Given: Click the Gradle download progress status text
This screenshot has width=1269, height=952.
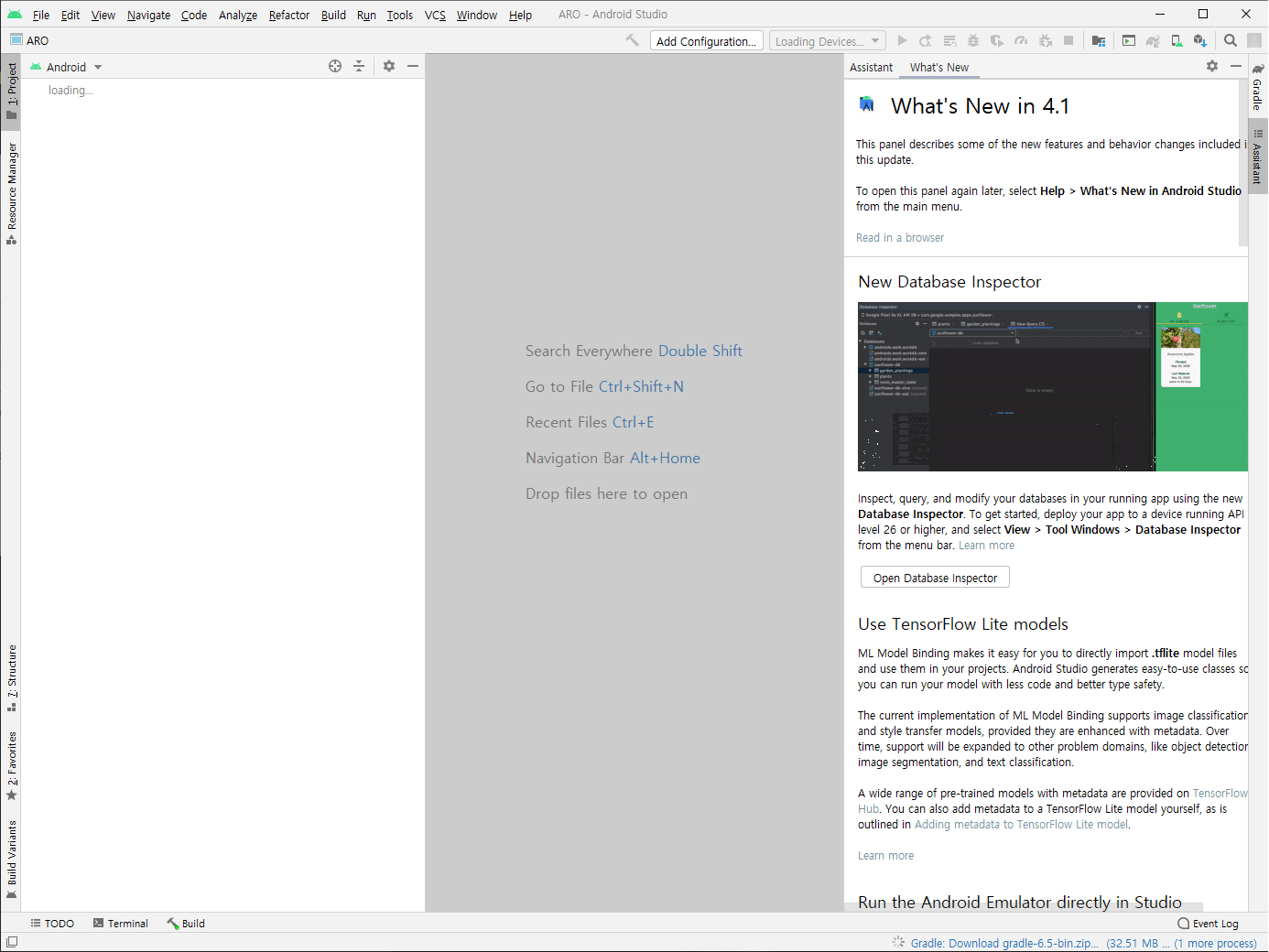Looking at the screenshot, I should point(1004,943).
